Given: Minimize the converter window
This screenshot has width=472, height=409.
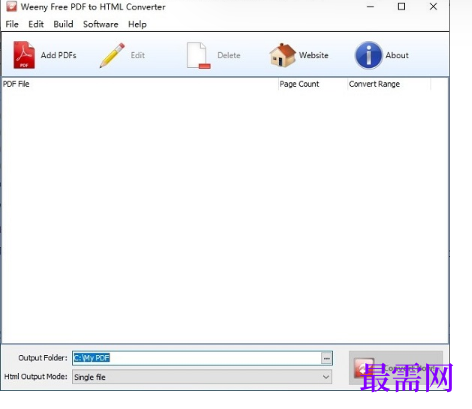Looking at the screenshot, I should point(370,7).
